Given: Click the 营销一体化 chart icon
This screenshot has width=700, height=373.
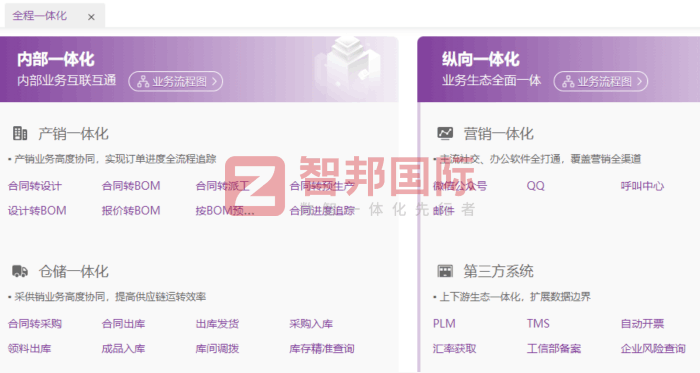Looking at the screenshot, I should point(445,133).
